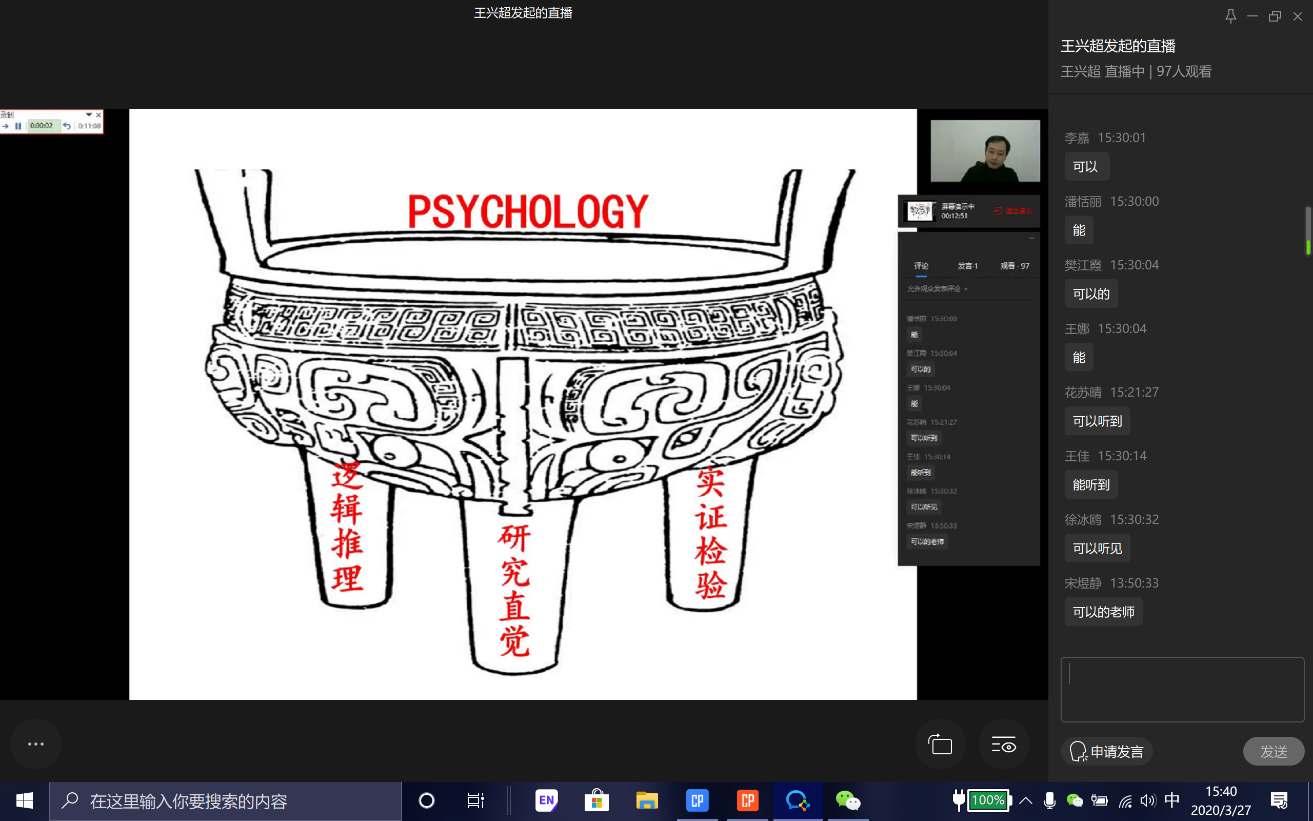Pin the live stream window

[x=1230, y=16]
